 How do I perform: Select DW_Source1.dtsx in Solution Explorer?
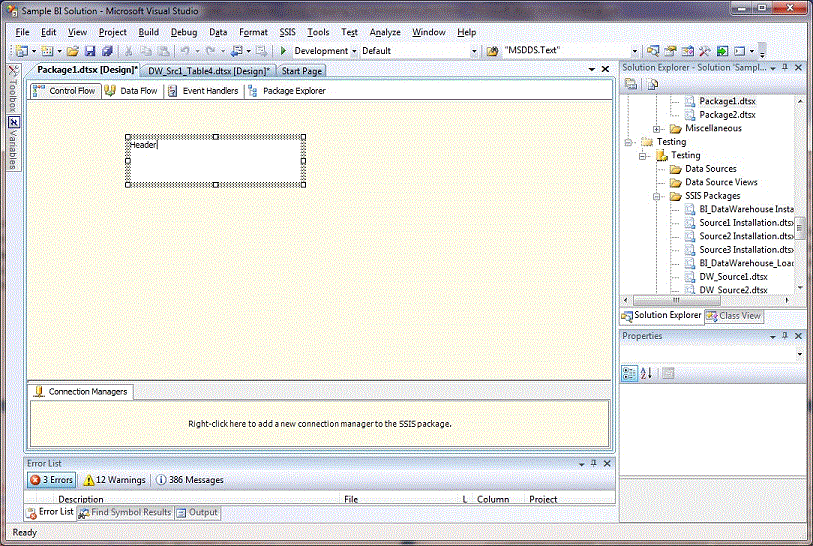click(733, 276)
